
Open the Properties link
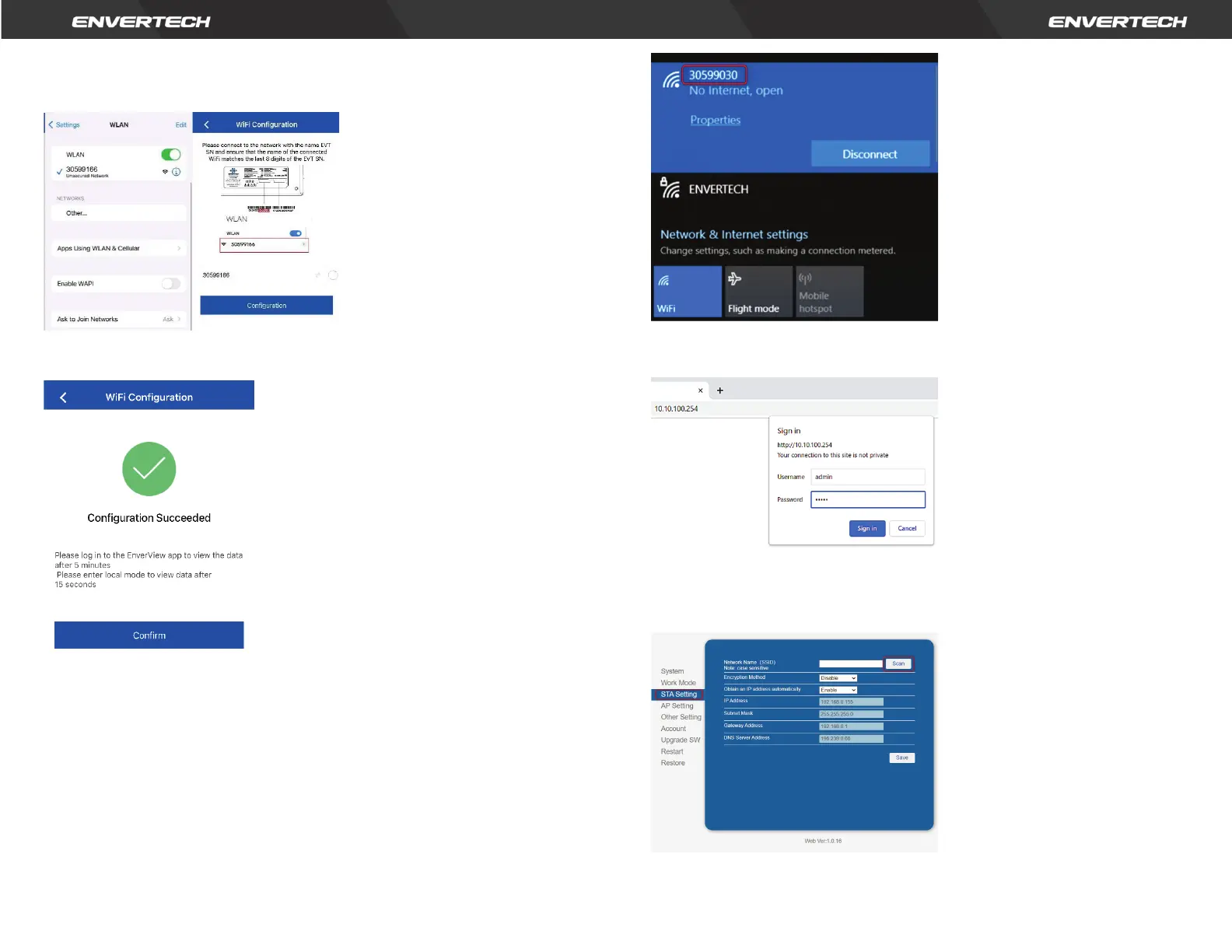click(716, 120)
